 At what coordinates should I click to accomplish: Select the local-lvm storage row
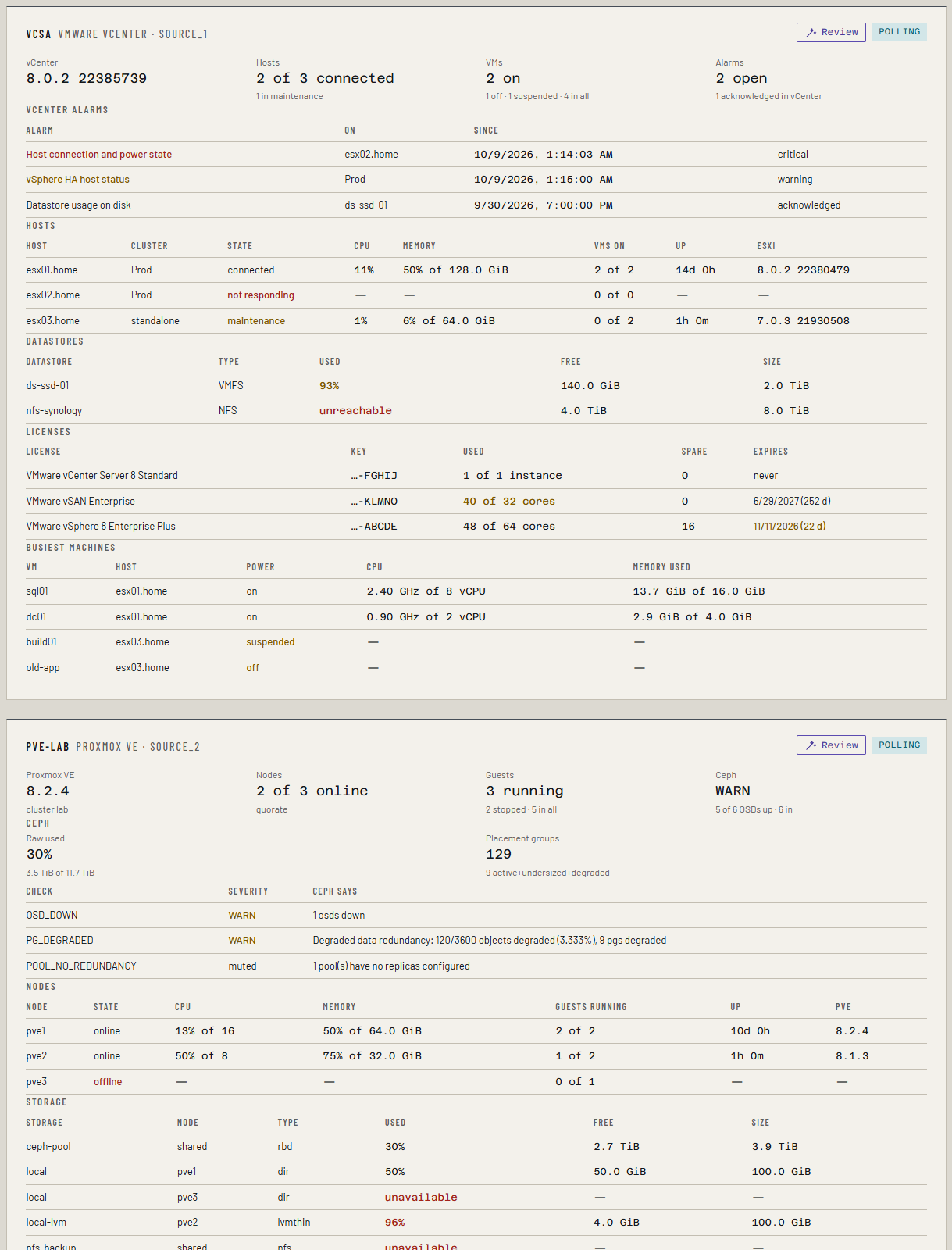click(476, 1223)
